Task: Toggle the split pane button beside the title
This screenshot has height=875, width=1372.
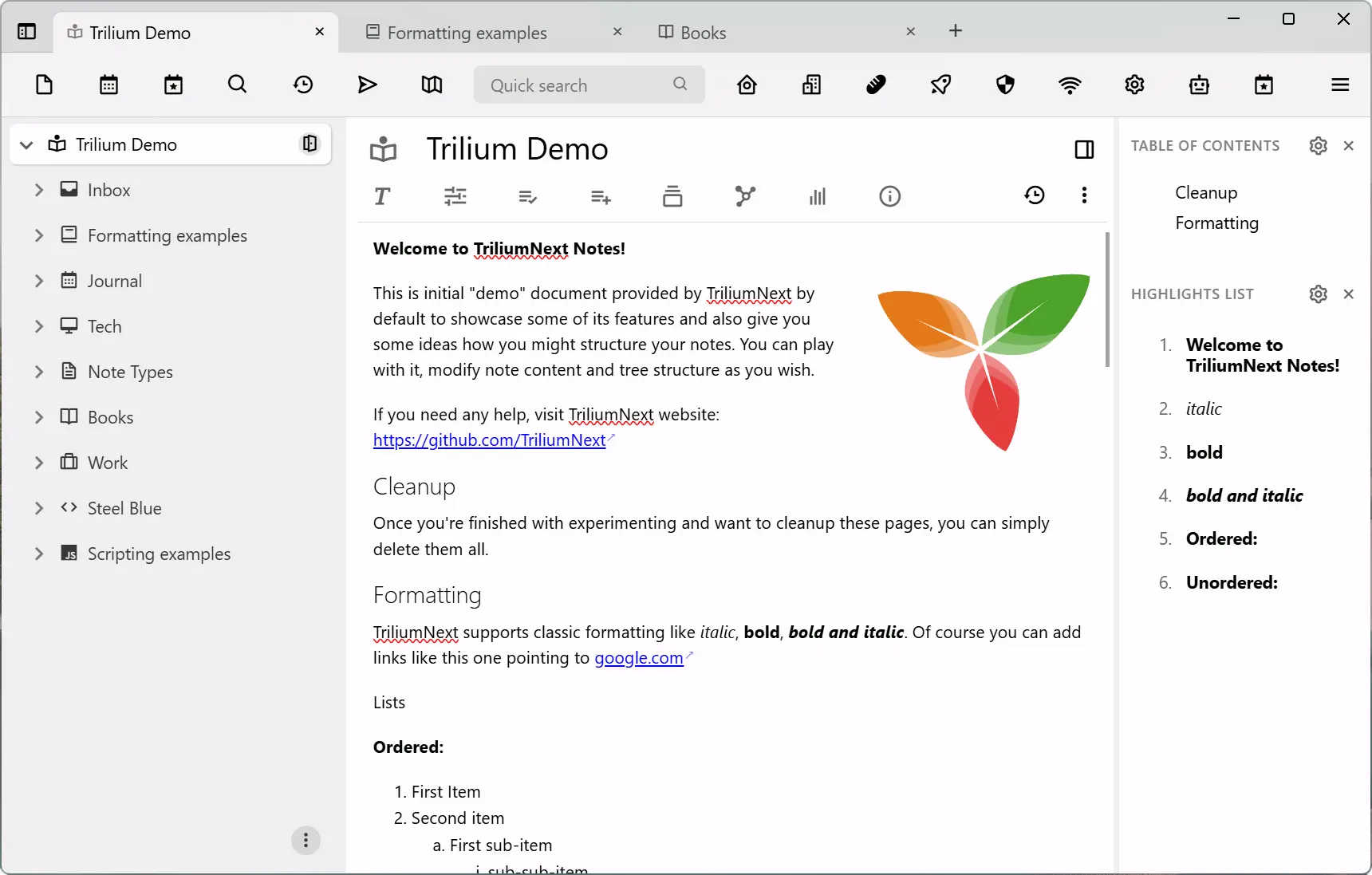Action: [x=1084, y=149]
